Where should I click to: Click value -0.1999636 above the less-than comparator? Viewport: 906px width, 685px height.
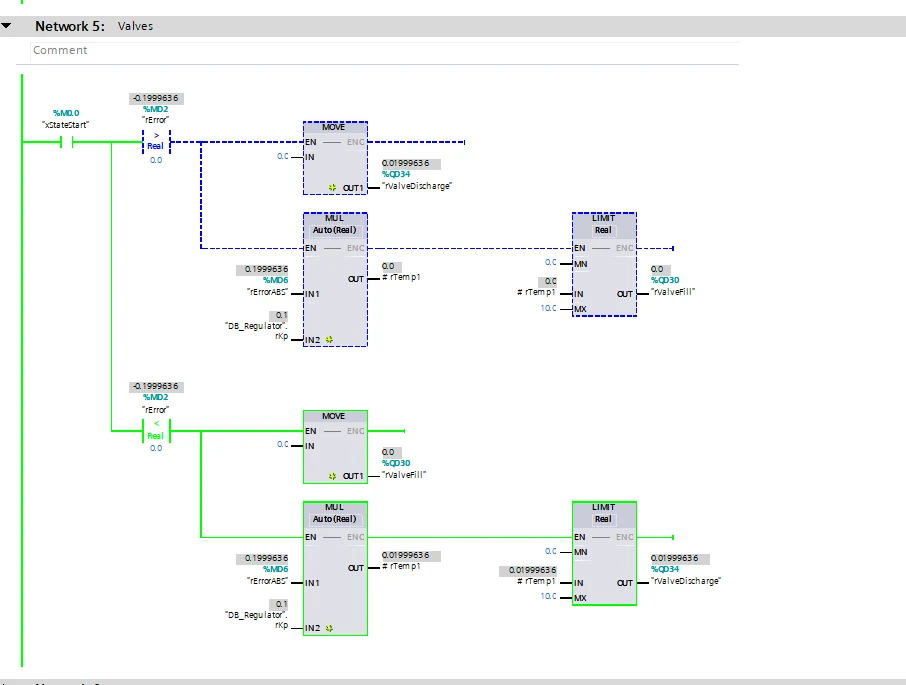(x=156, y=386)
